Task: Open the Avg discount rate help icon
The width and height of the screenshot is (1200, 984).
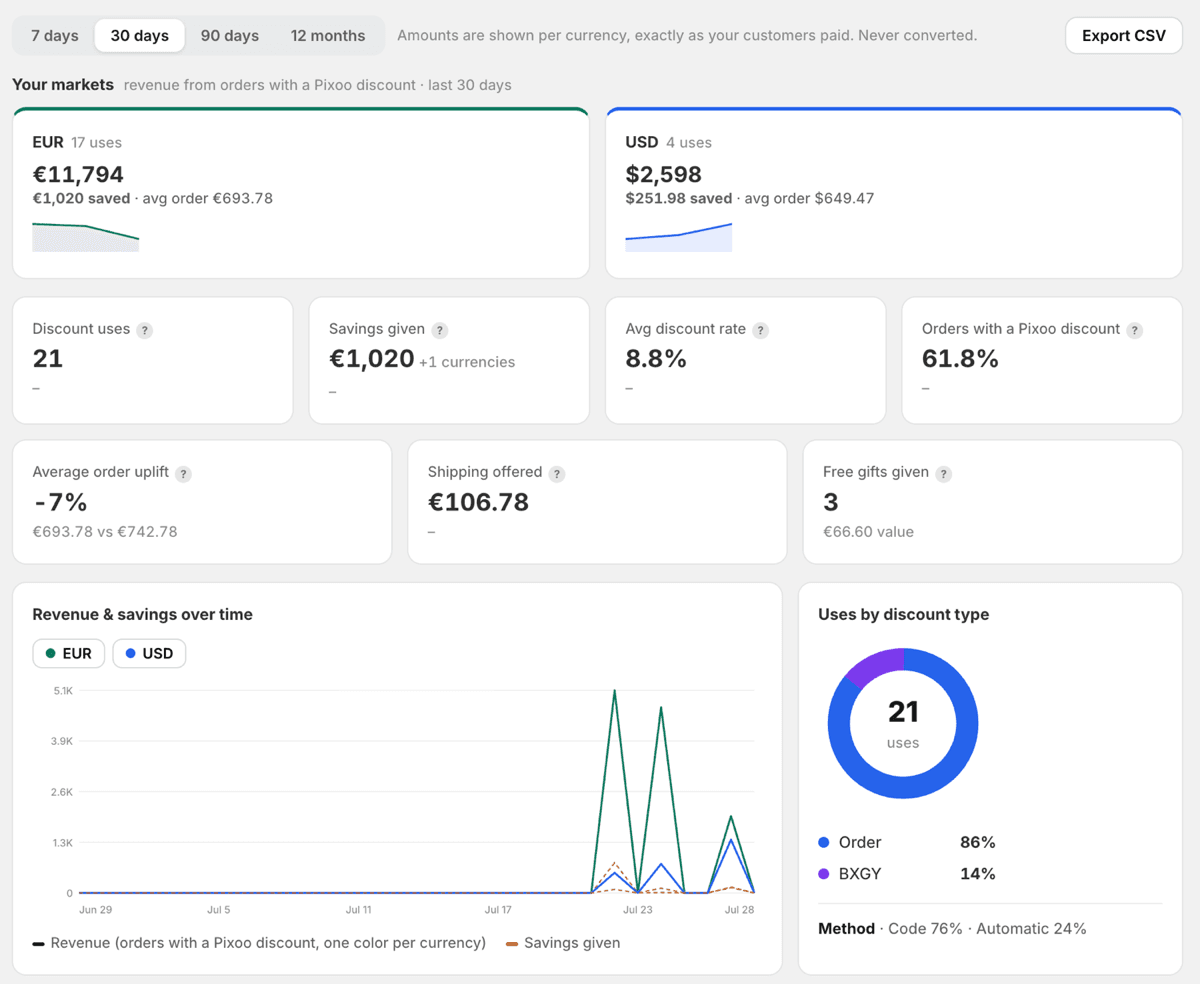Action: tap(761, 330)
